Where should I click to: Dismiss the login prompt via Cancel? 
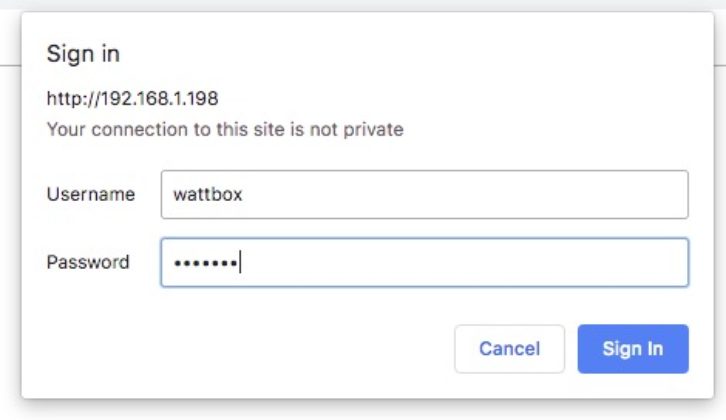click(509, 349)
